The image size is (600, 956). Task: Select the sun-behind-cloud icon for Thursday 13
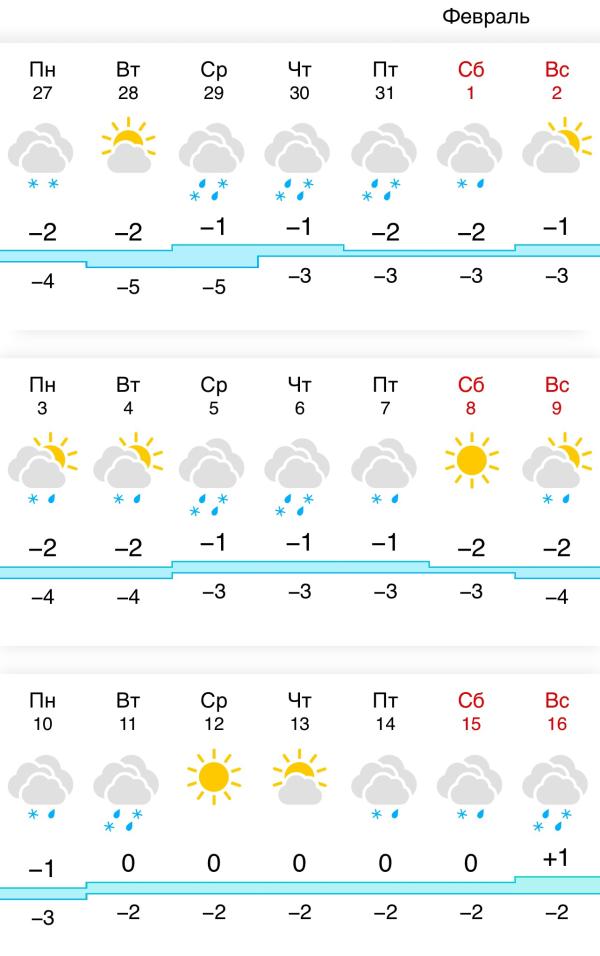click(299, 777)
